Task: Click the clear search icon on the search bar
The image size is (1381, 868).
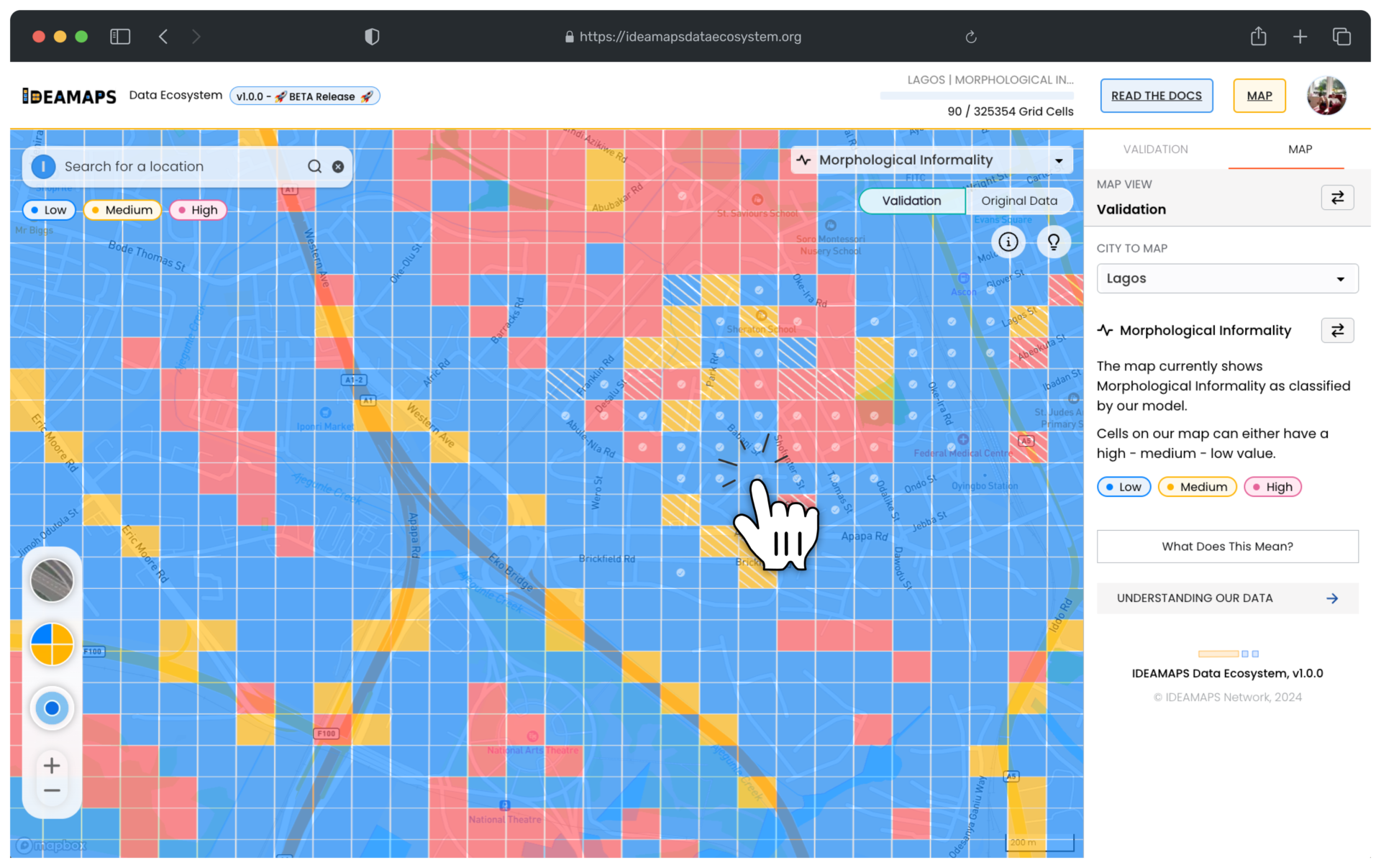Action: [x=337, y=166]
